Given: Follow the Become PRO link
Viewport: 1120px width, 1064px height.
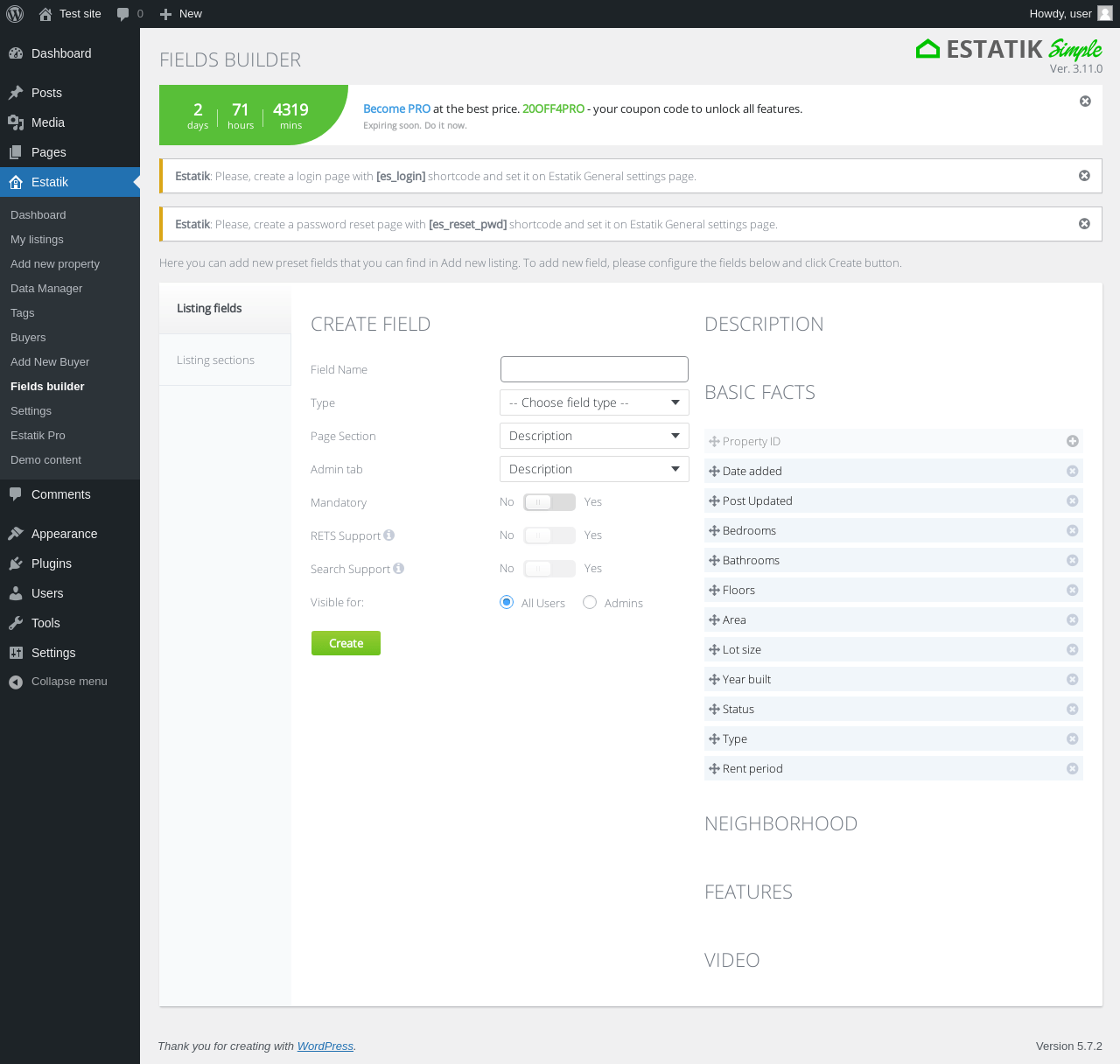Looking at the screenshot, I should 396,109.
